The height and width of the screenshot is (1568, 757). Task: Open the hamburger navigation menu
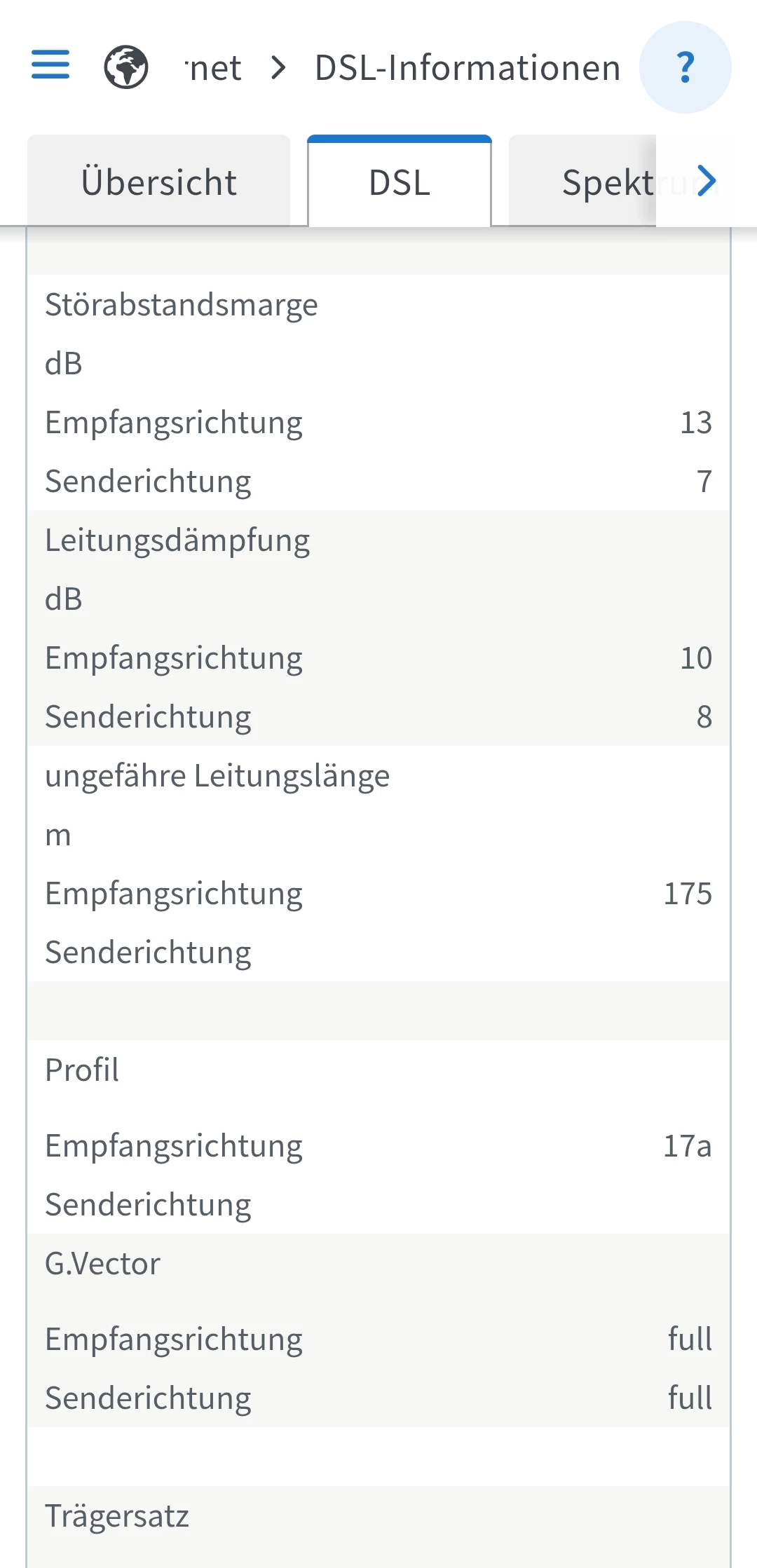pyautogui.click(x=50, y=65)
